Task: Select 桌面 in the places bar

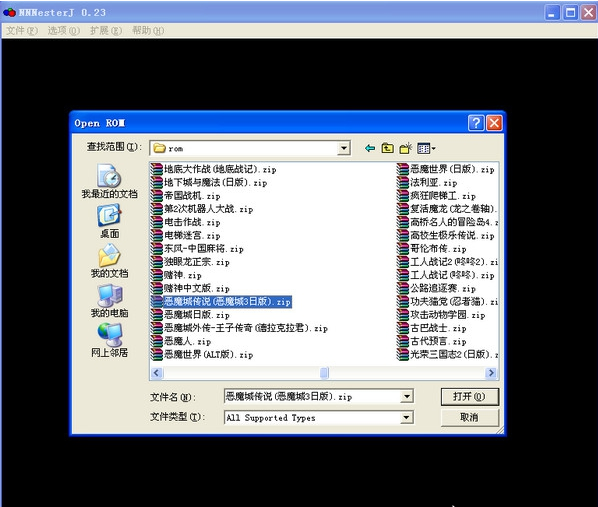Action: [x=109, y=221]
